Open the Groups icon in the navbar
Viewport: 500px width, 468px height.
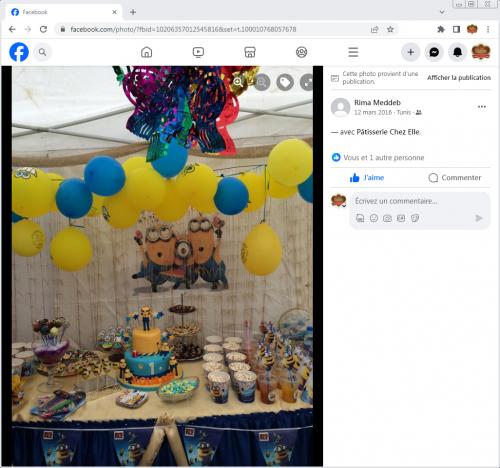pyautogui.click(x=301, y=52)
